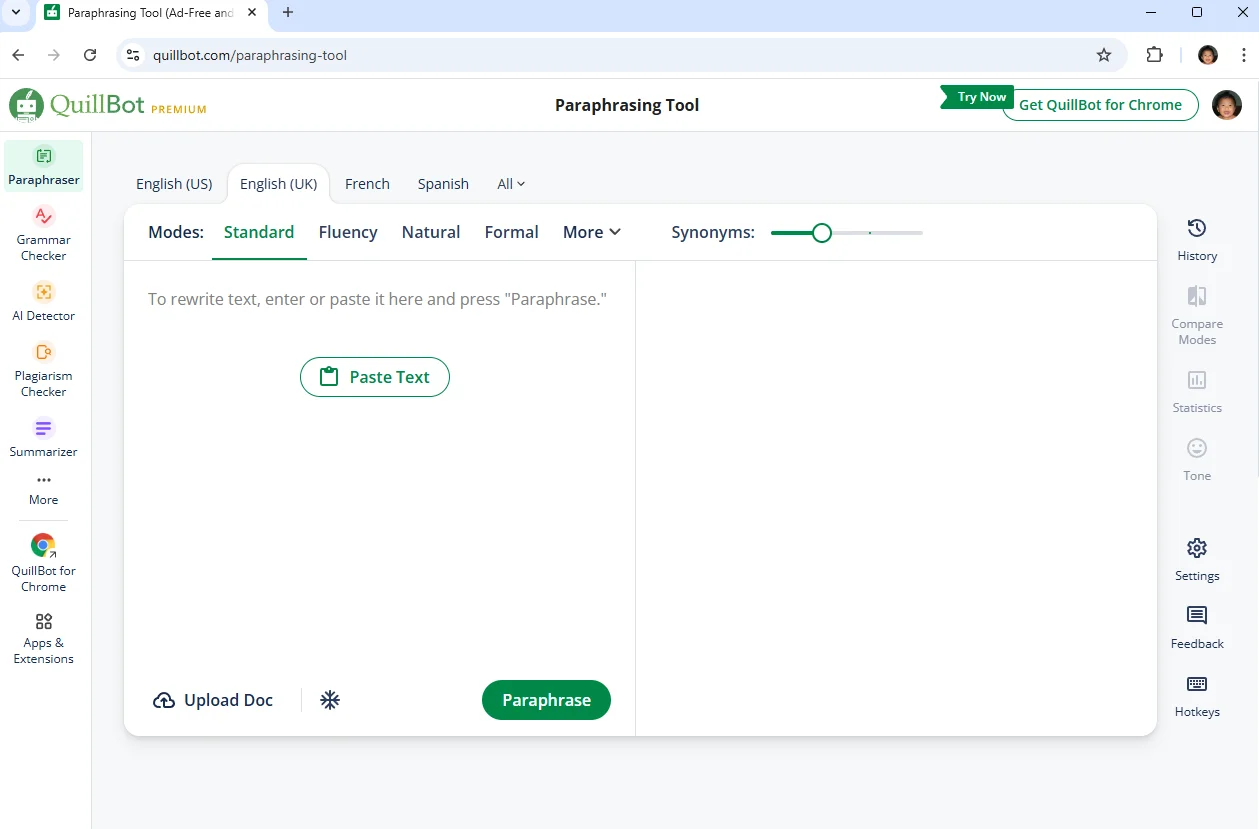Screen dimensions: 1259x829
Task: Click the Synonyms label
Action: point(713,232)
